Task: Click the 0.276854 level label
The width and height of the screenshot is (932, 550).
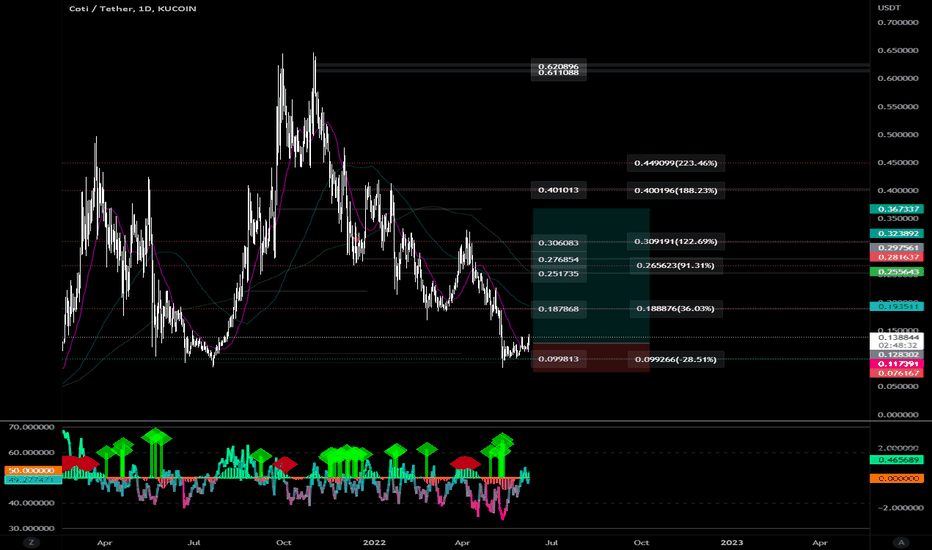Action: pyautogui.click(x=558, y=260)
